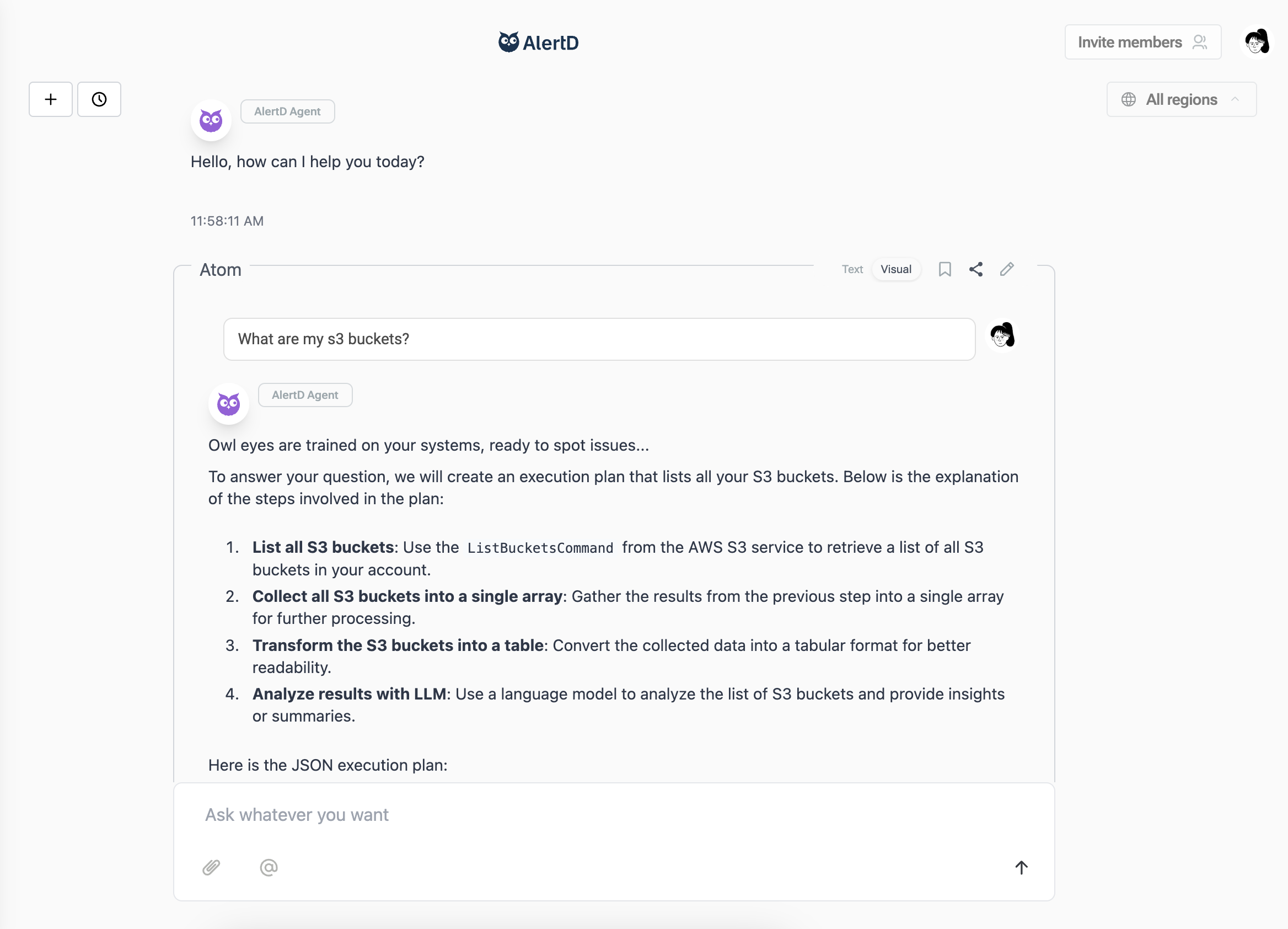1288x929 pixels.
Task: Open the AlertD Agent owl avatar
Action: coord(228,403)
